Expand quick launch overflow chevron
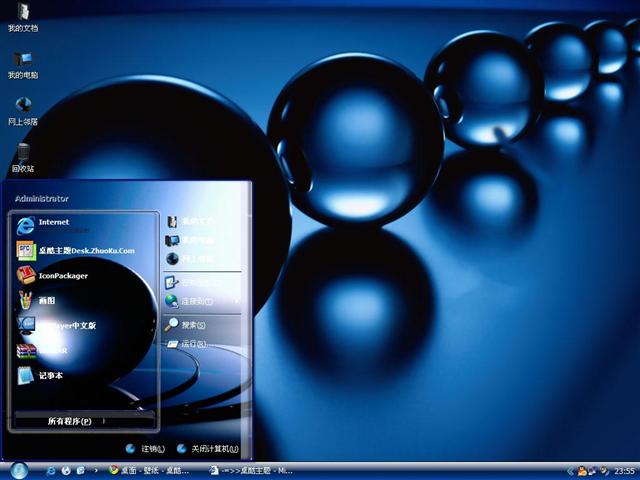Viewport: 640px width, 480px height. pyautogui.click(x=96, y=471)
